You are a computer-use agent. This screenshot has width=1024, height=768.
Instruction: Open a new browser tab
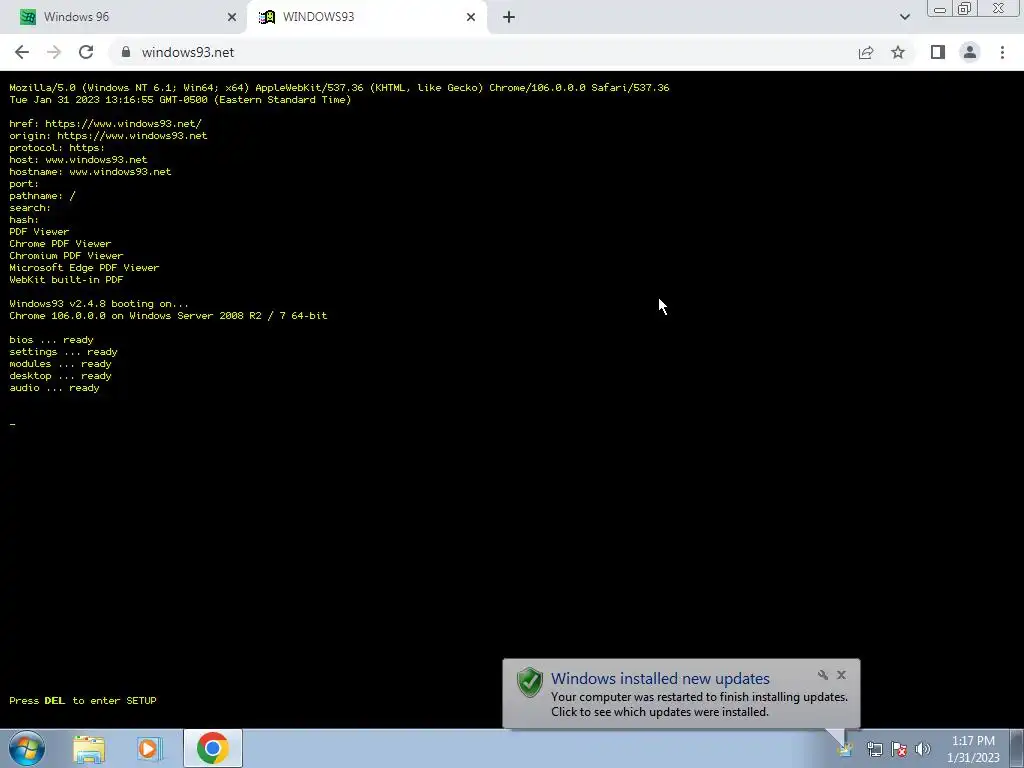click(509, 17)
